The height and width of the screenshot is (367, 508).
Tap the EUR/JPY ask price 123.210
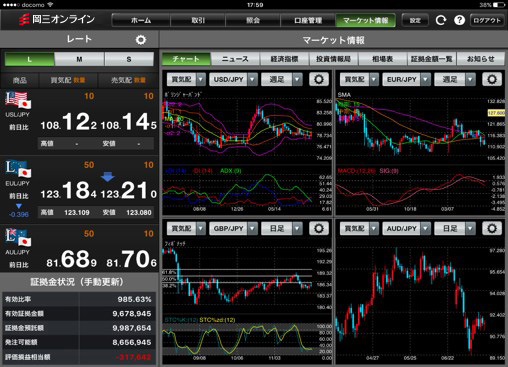[x=129, y=191]
